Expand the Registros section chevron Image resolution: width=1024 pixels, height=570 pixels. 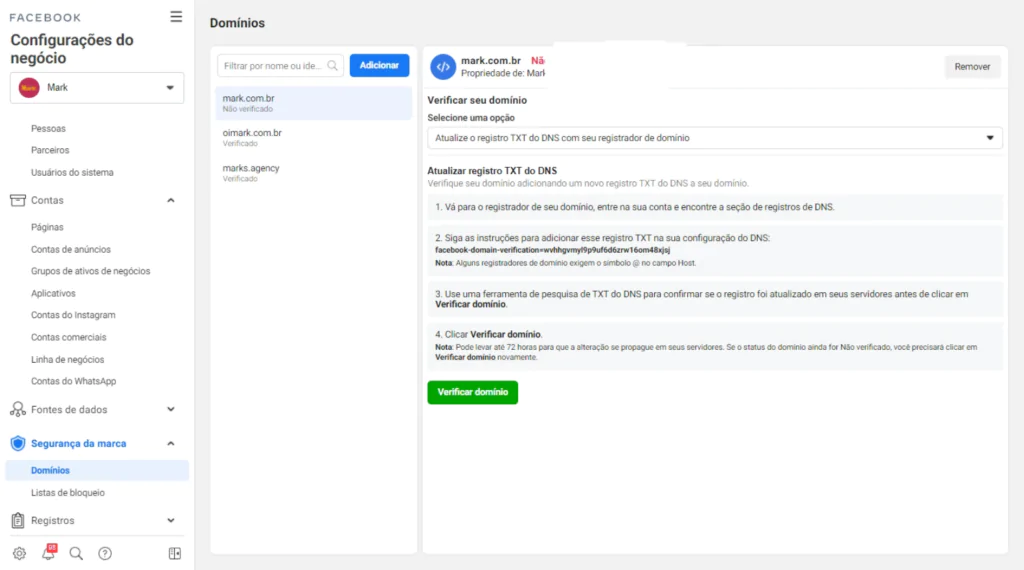[170, 520]
